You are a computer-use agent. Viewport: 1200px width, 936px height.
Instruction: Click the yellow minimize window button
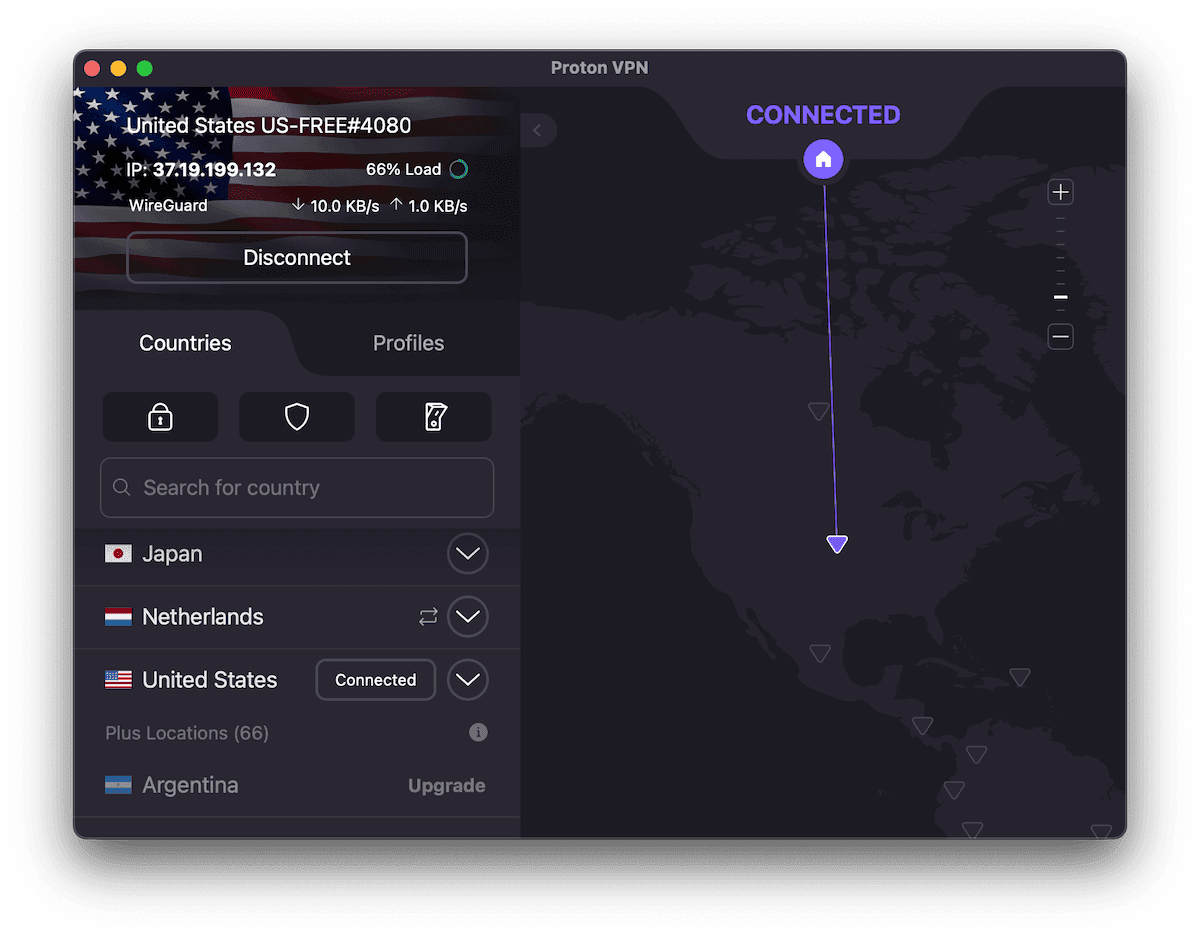pyautogui.click(x=118, y=69)
